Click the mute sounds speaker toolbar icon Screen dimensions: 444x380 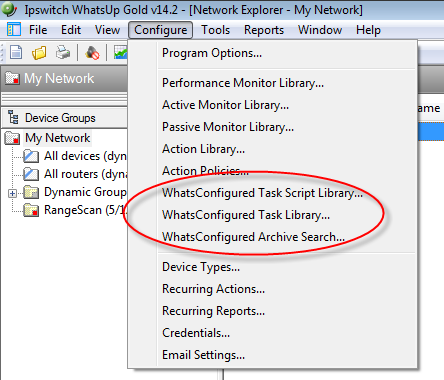(92, 53)
